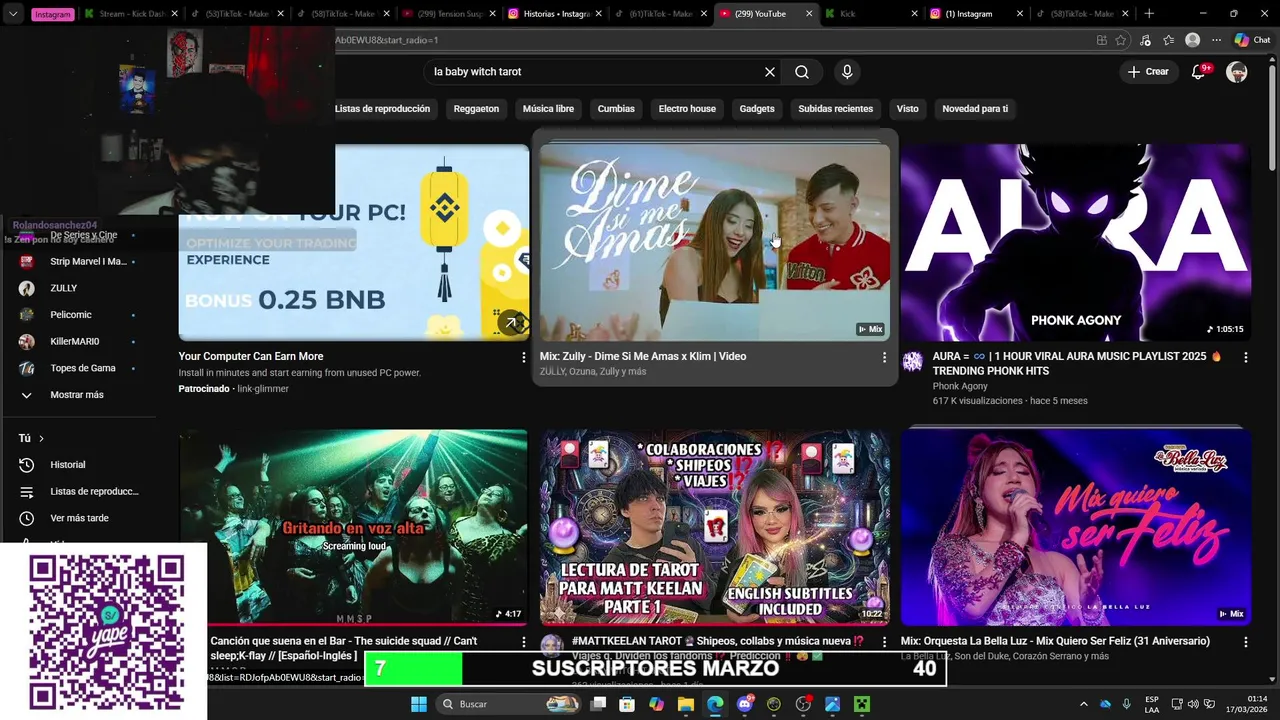Click the taskbar Buscar search box

tap(509, 704)
